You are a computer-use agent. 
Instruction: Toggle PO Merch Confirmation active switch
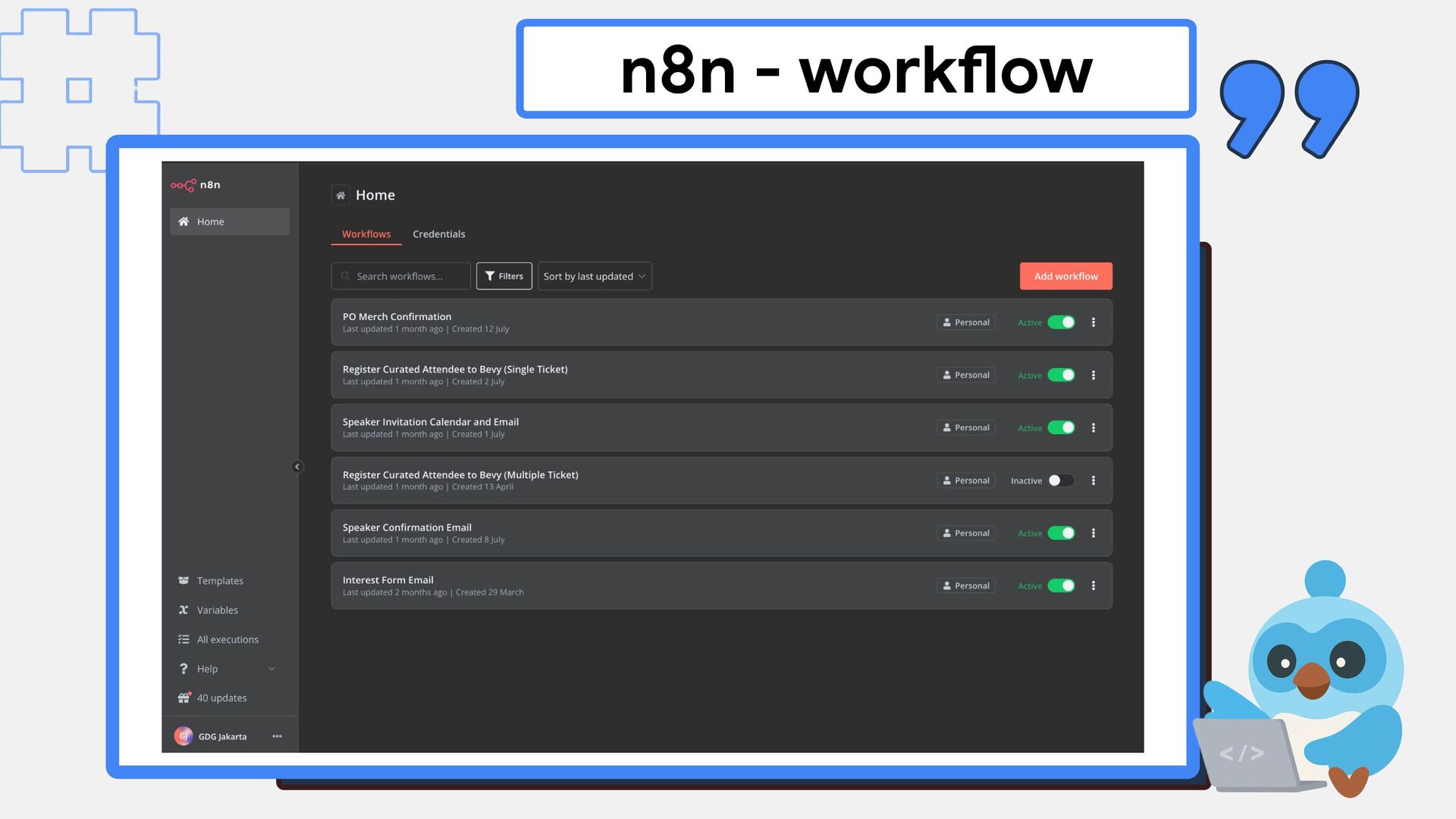[1061, 322]
